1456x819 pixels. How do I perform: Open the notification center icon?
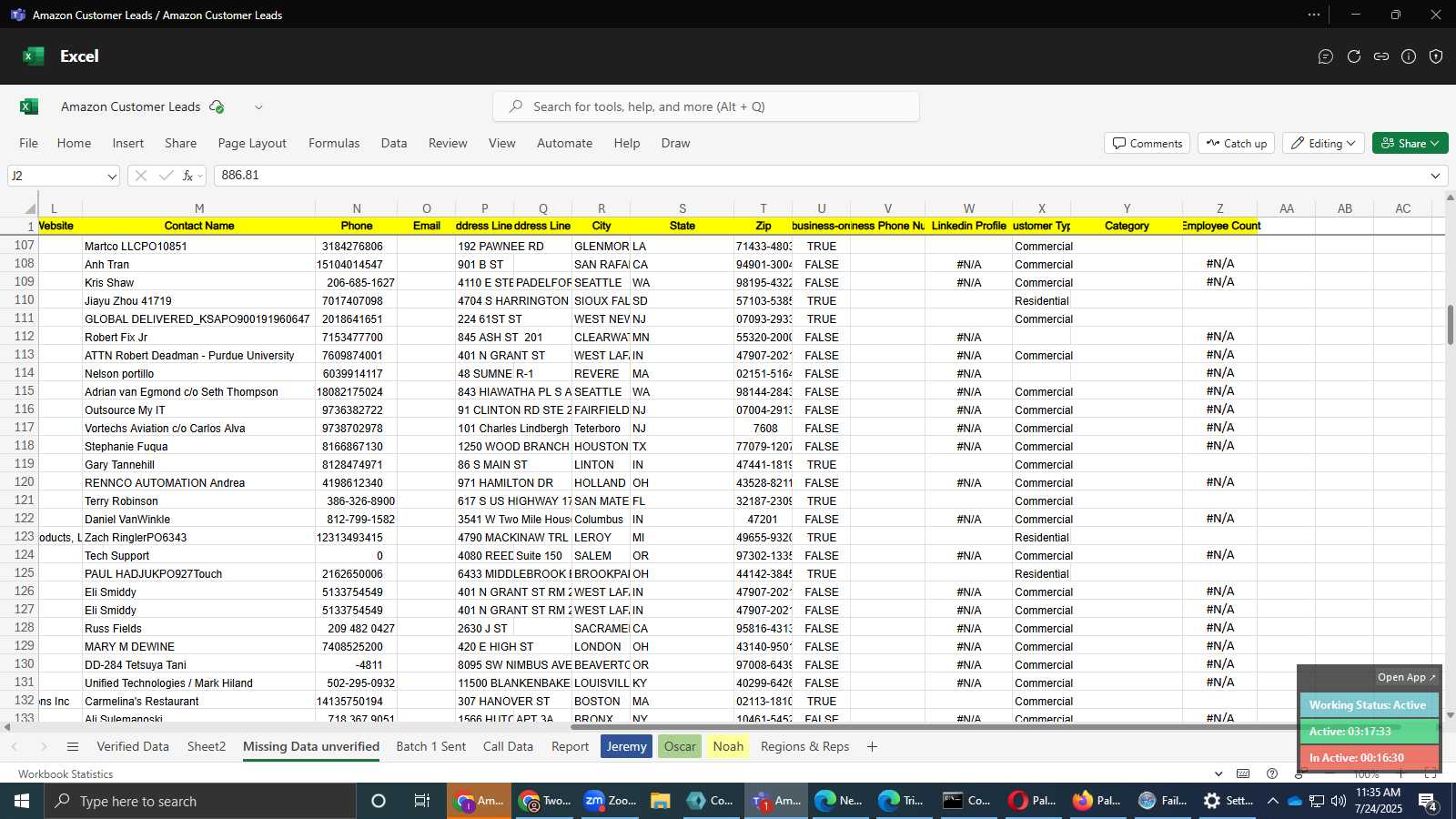[1427, 802]
